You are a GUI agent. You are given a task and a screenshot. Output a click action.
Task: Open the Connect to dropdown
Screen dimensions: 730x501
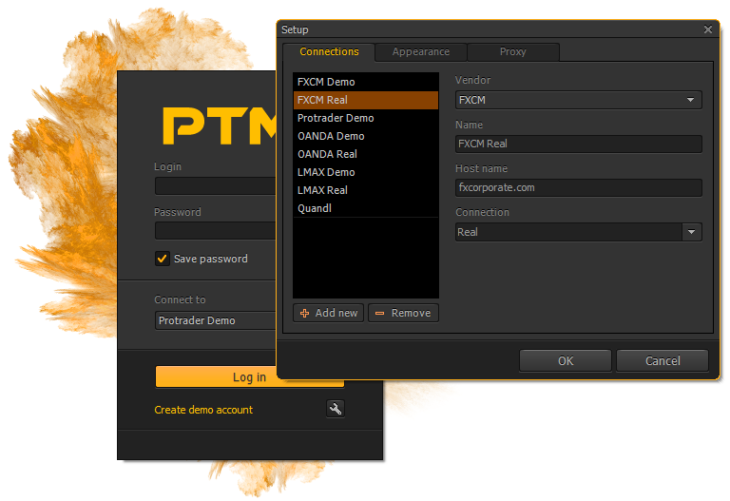pyautogui.click(x=216, y=320)
